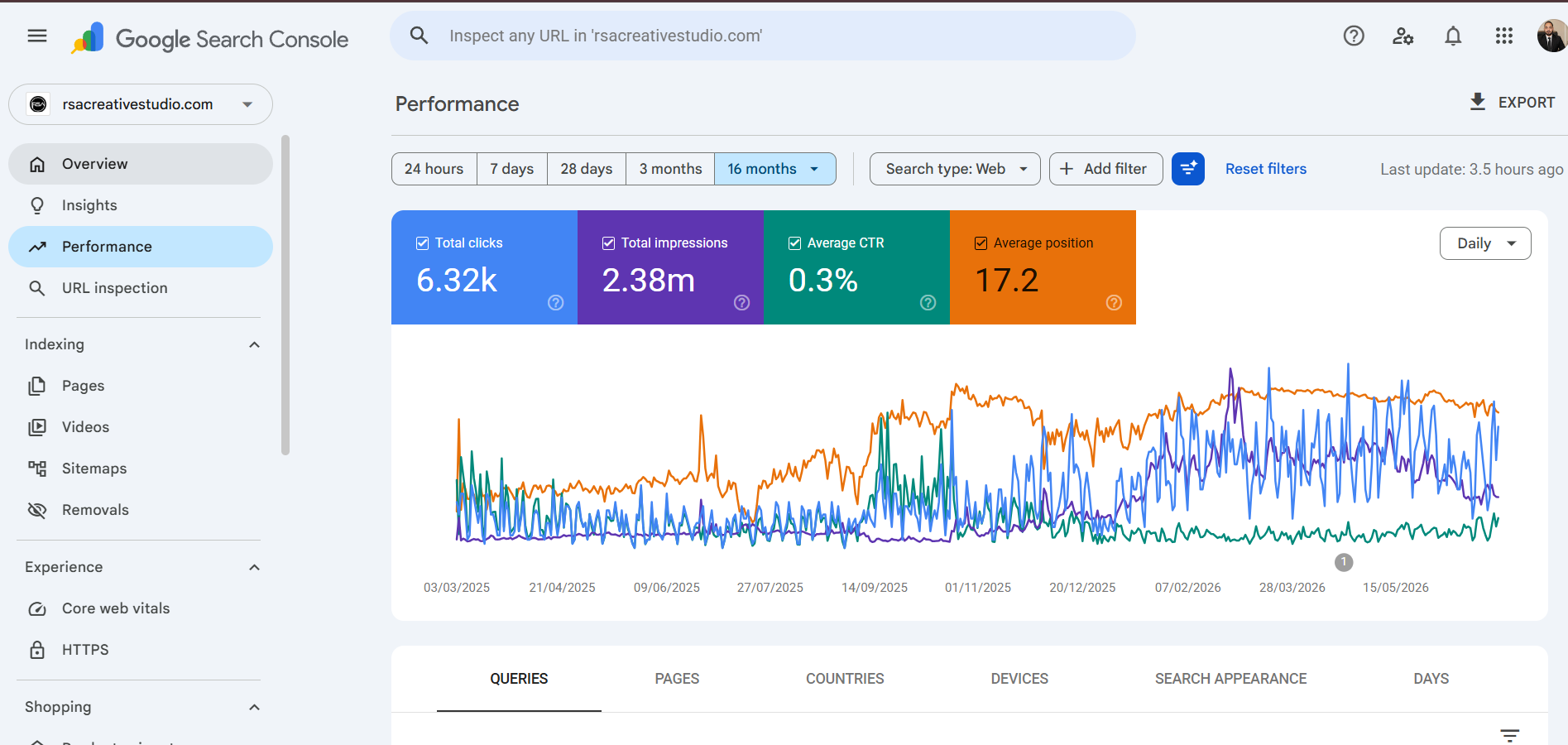Click the blue Total clicks card
The height and width of the screenshot is (745, 1568).
tap(484, 267)
